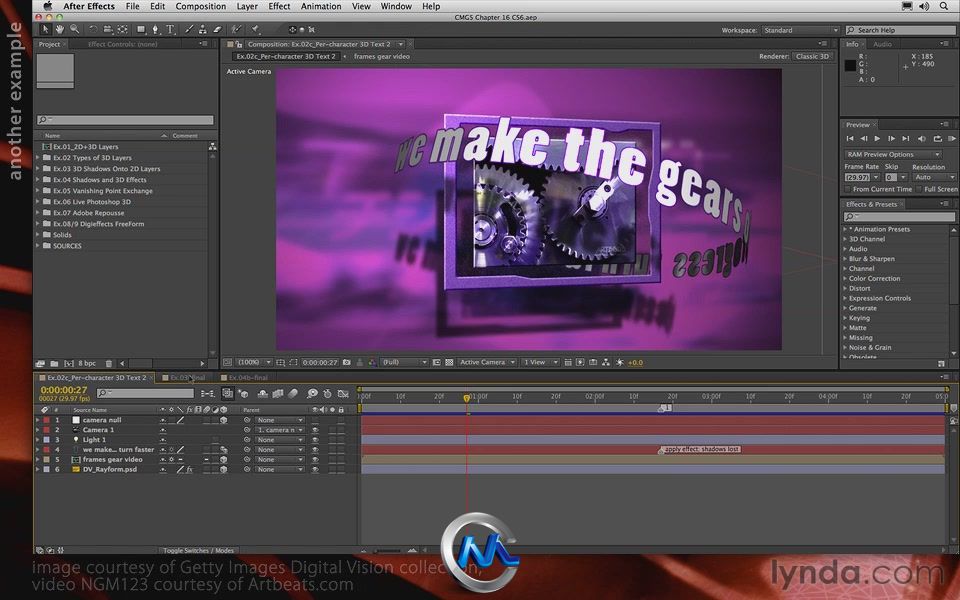Image resolution: width=960 pixels, height=600 pixels.
Task: Select the Eraser tool
Action: click(217, 29)
